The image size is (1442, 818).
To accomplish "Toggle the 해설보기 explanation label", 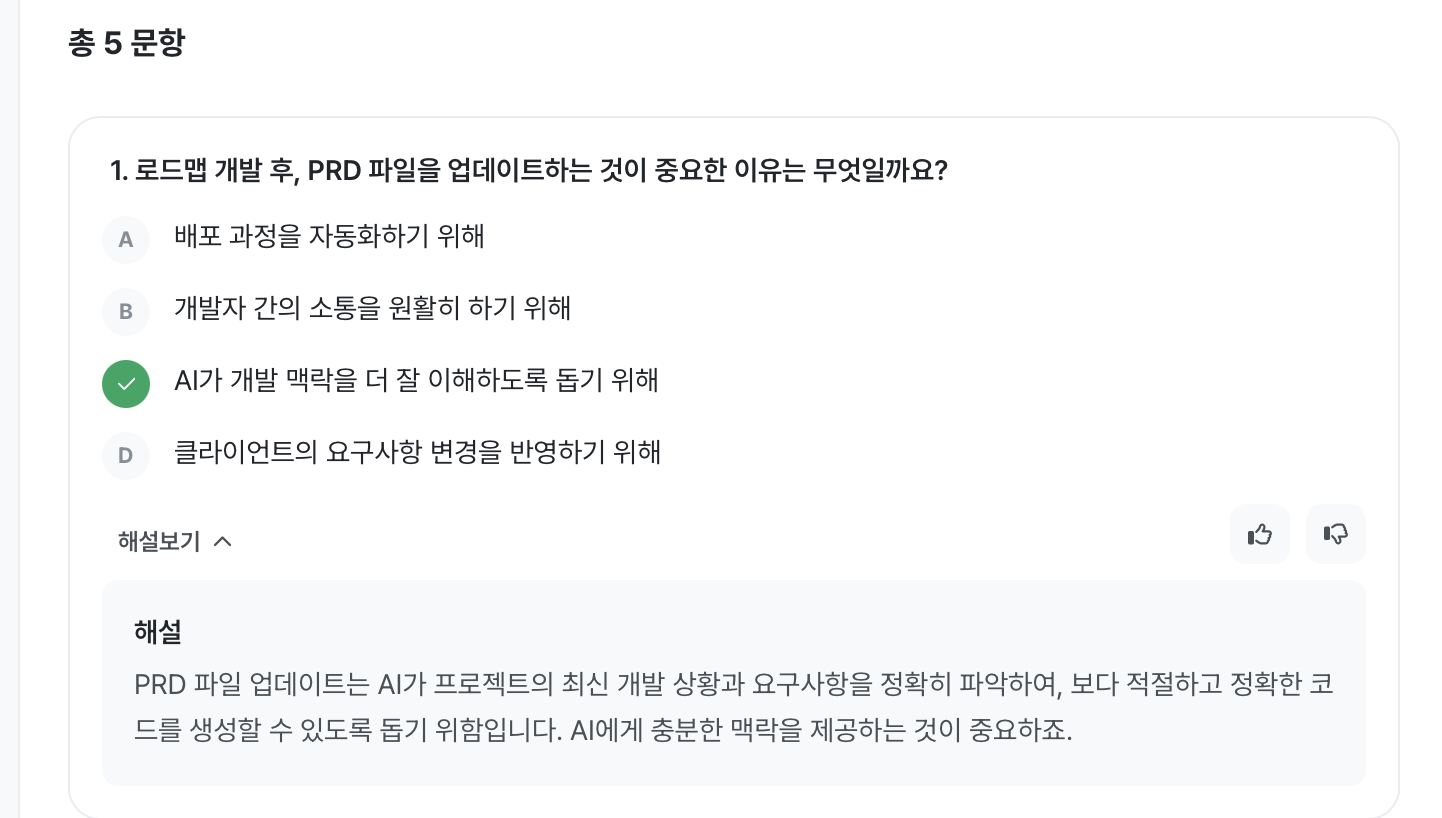I will point(159,541).
